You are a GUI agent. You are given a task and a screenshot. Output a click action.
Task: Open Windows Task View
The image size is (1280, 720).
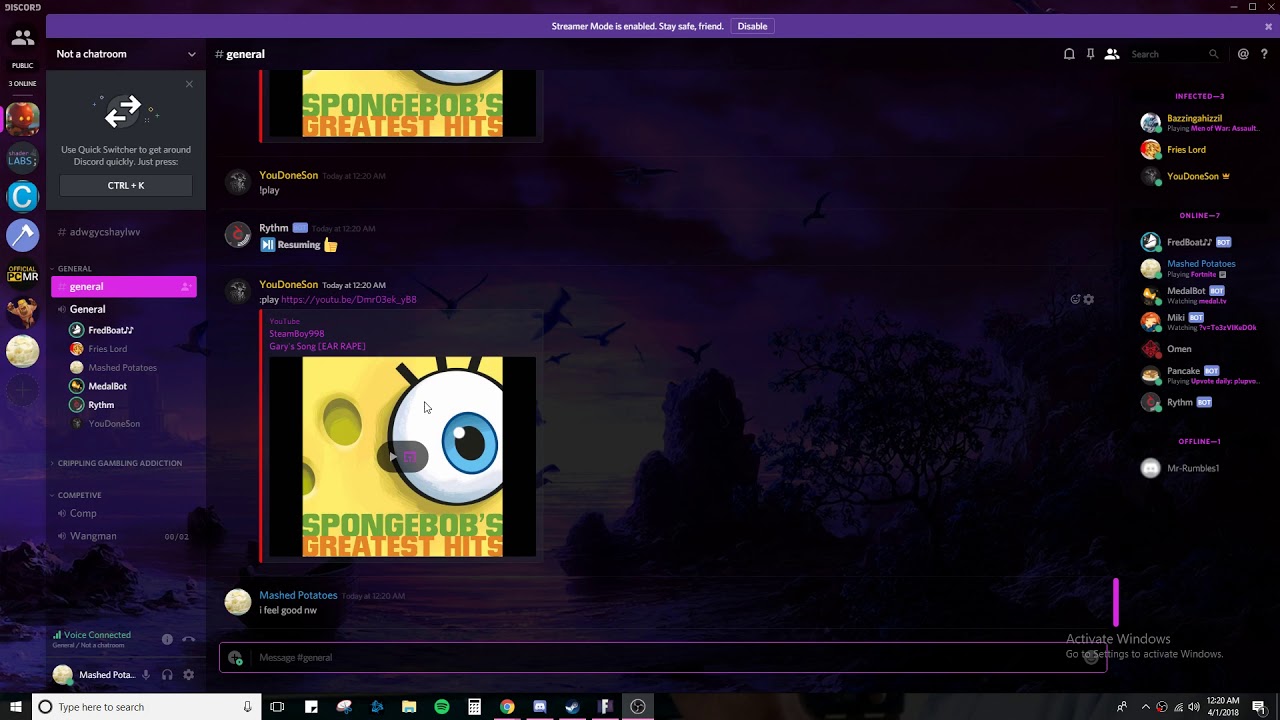point(277,707)
